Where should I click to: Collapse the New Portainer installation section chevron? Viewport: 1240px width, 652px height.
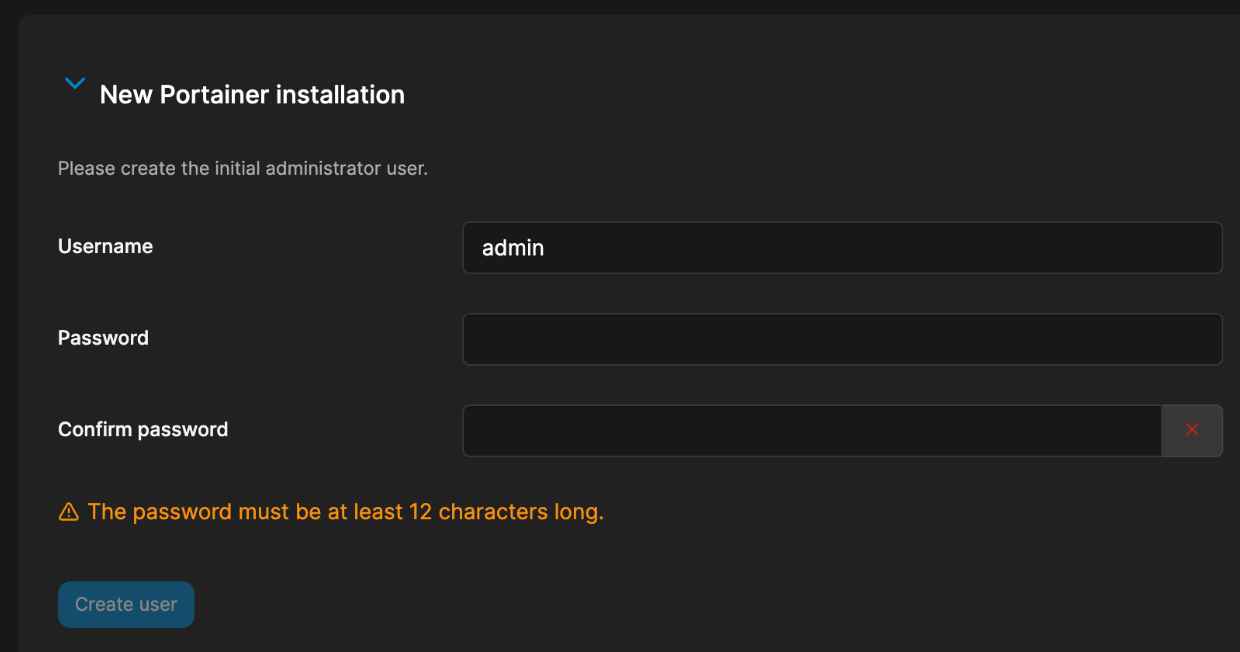(x=74, y=84)
